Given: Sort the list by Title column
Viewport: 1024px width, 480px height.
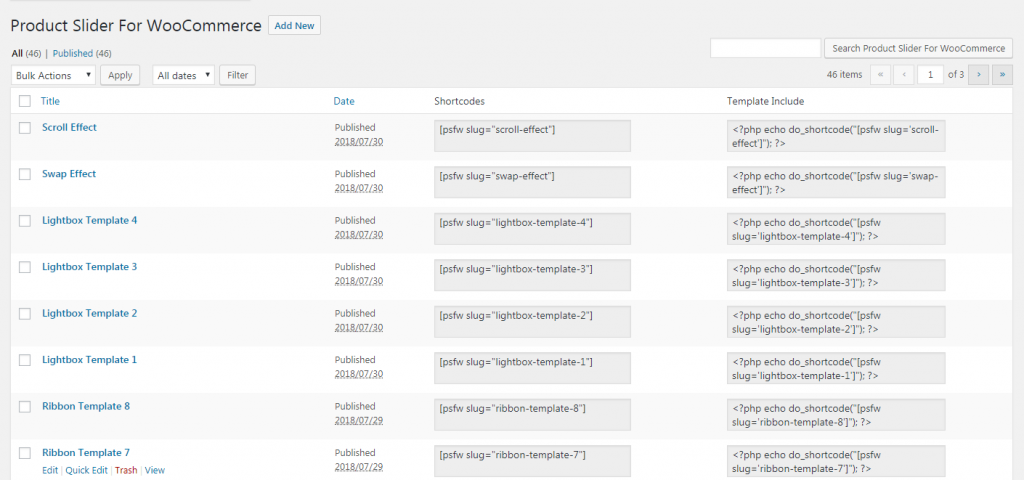Looking at the screenshot, I should (x=50, y=101).
